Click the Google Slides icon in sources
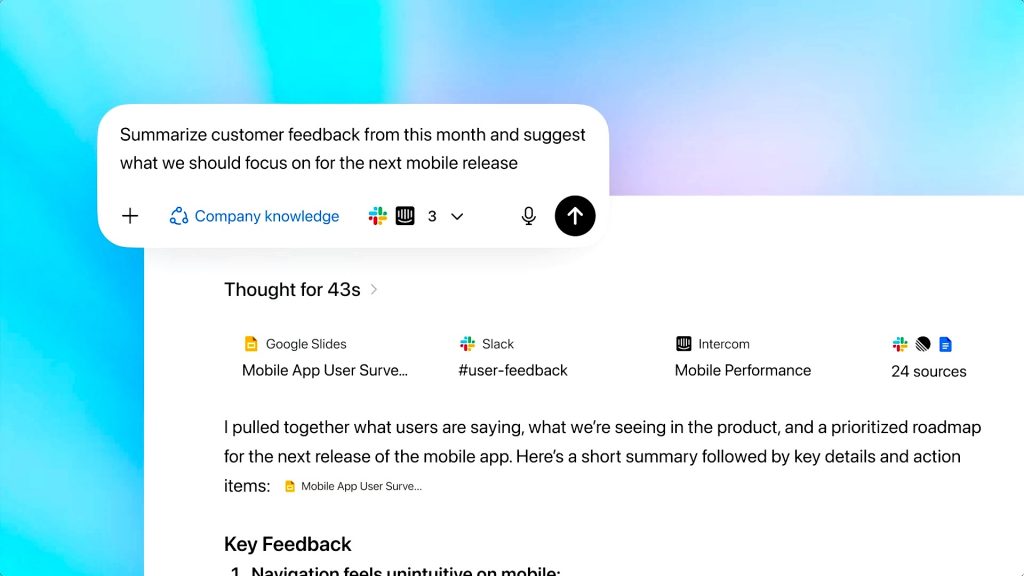This screenshot has height=576, width=1024. click(251, 344)
